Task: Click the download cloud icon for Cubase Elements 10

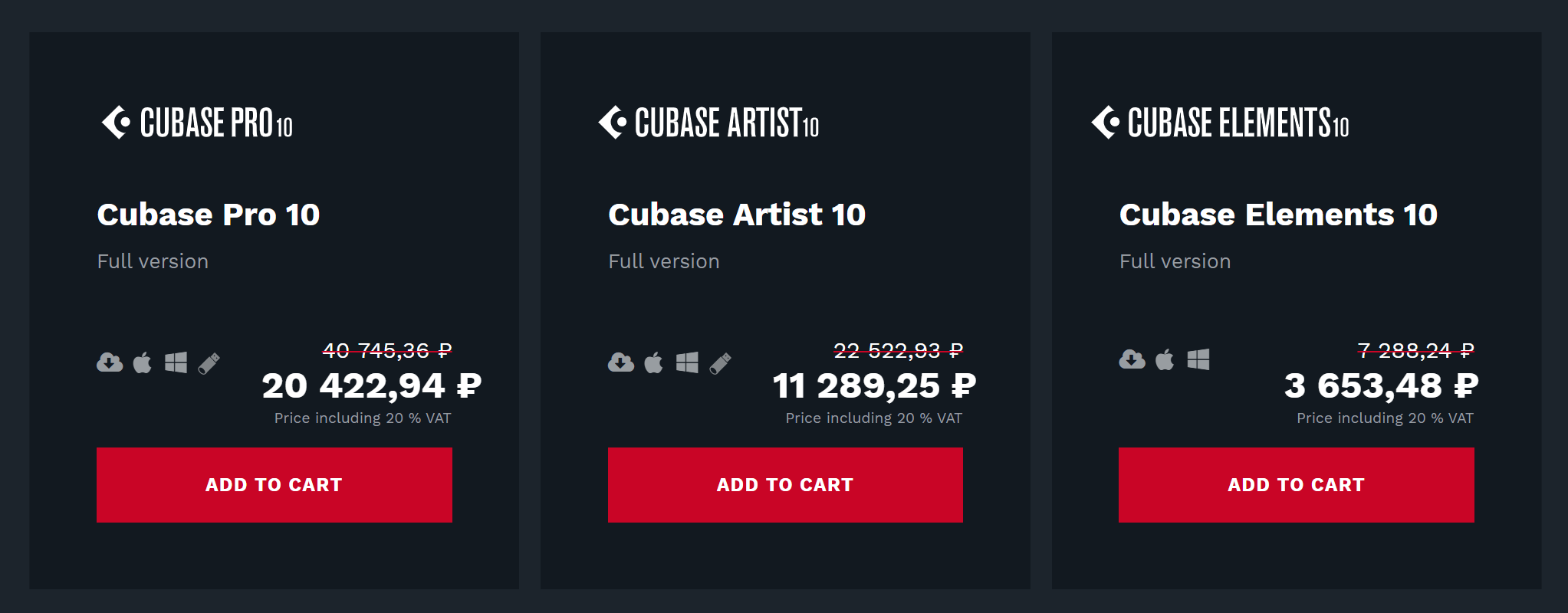Action: pos(1132,359)
